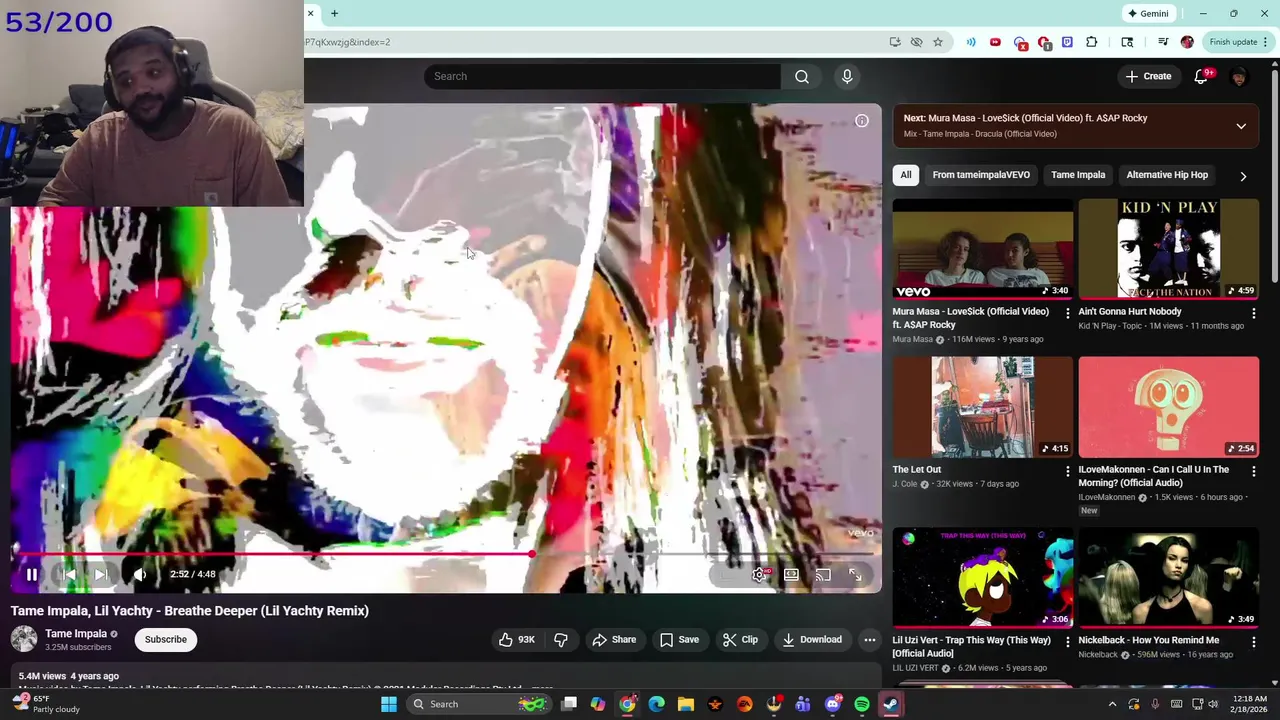
Task: Install app icon in address bar
Action: 895,42
